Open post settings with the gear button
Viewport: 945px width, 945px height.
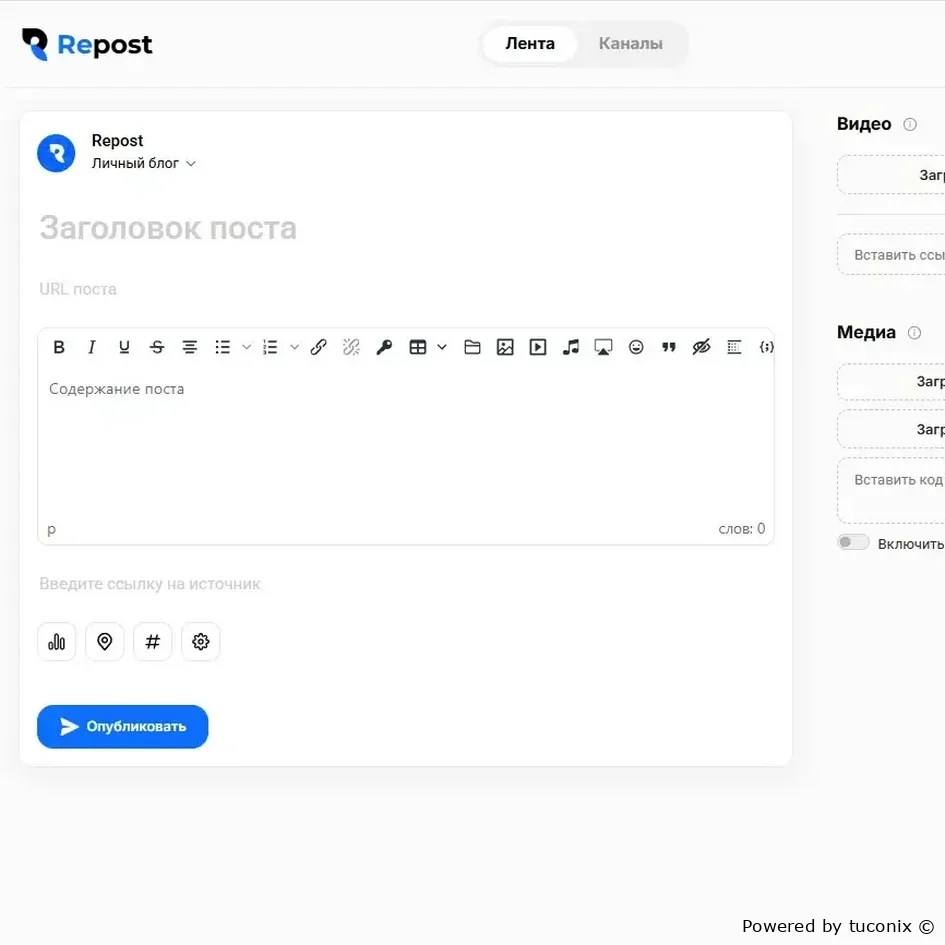pos(201,642)
